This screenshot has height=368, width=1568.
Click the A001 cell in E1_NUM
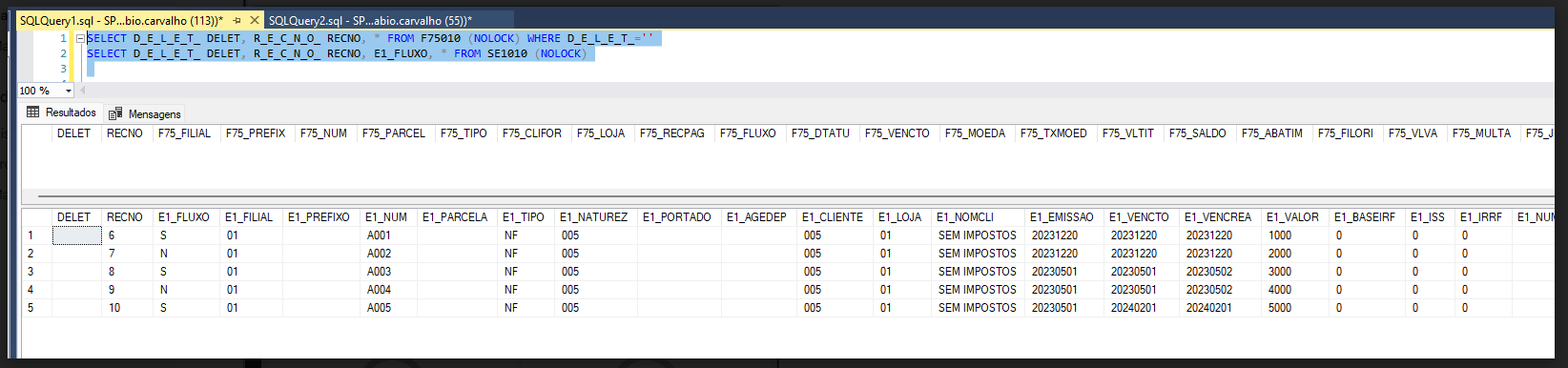[388, 235]
